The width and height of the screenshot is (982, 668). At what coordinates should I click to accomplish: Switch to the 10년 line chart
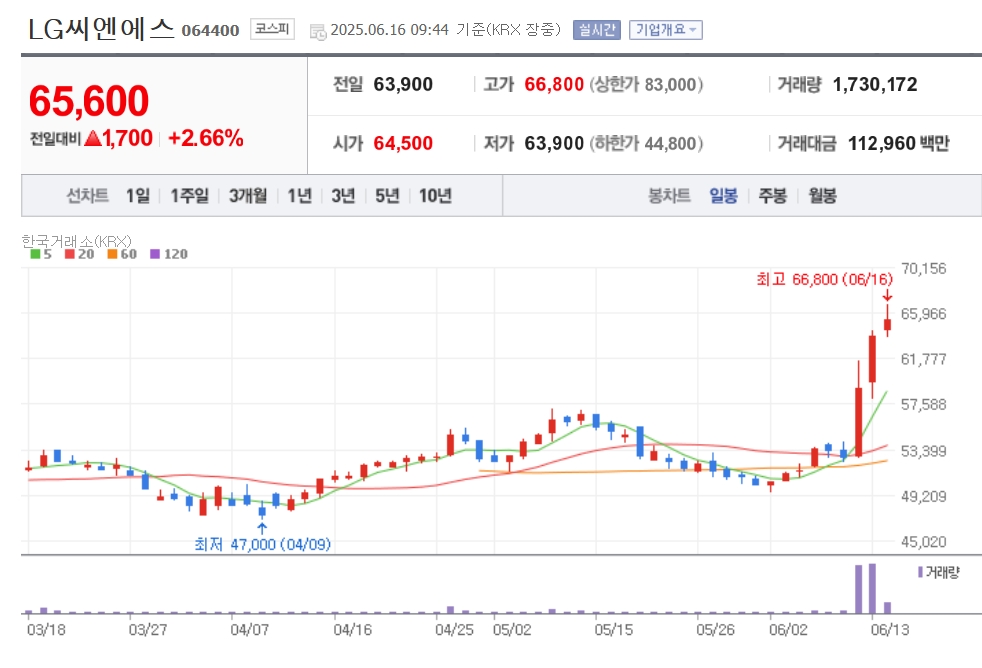pyautogui.click(x=435, y=196)
